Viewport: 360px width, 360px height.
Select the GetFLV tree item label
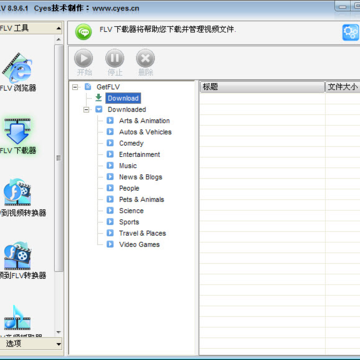pyautogui.click(x=108, y=87)
